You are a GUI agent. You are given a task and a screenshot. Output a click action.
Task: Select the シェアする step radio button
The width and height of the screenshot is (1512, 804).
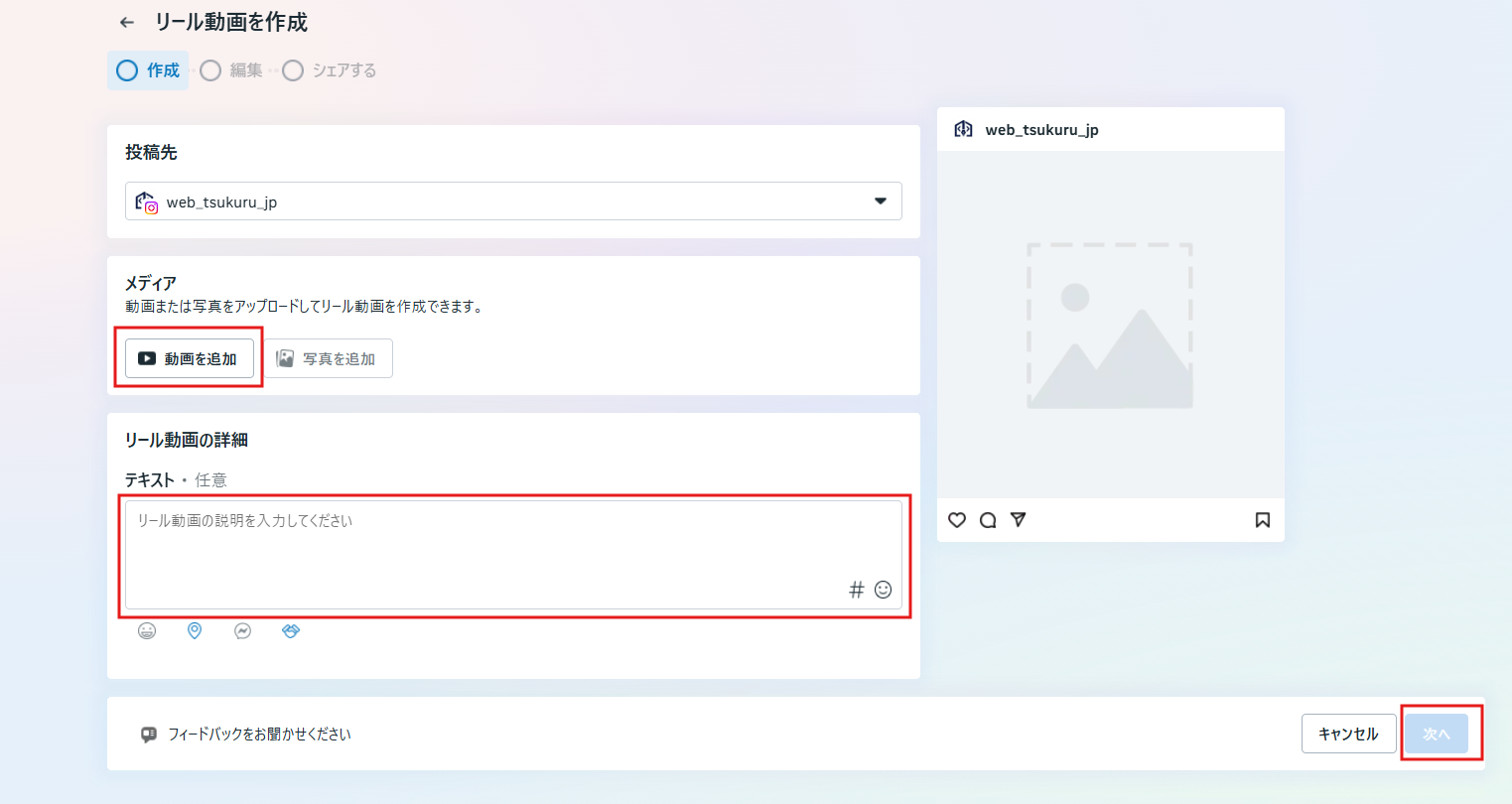[x=292, y=70]
